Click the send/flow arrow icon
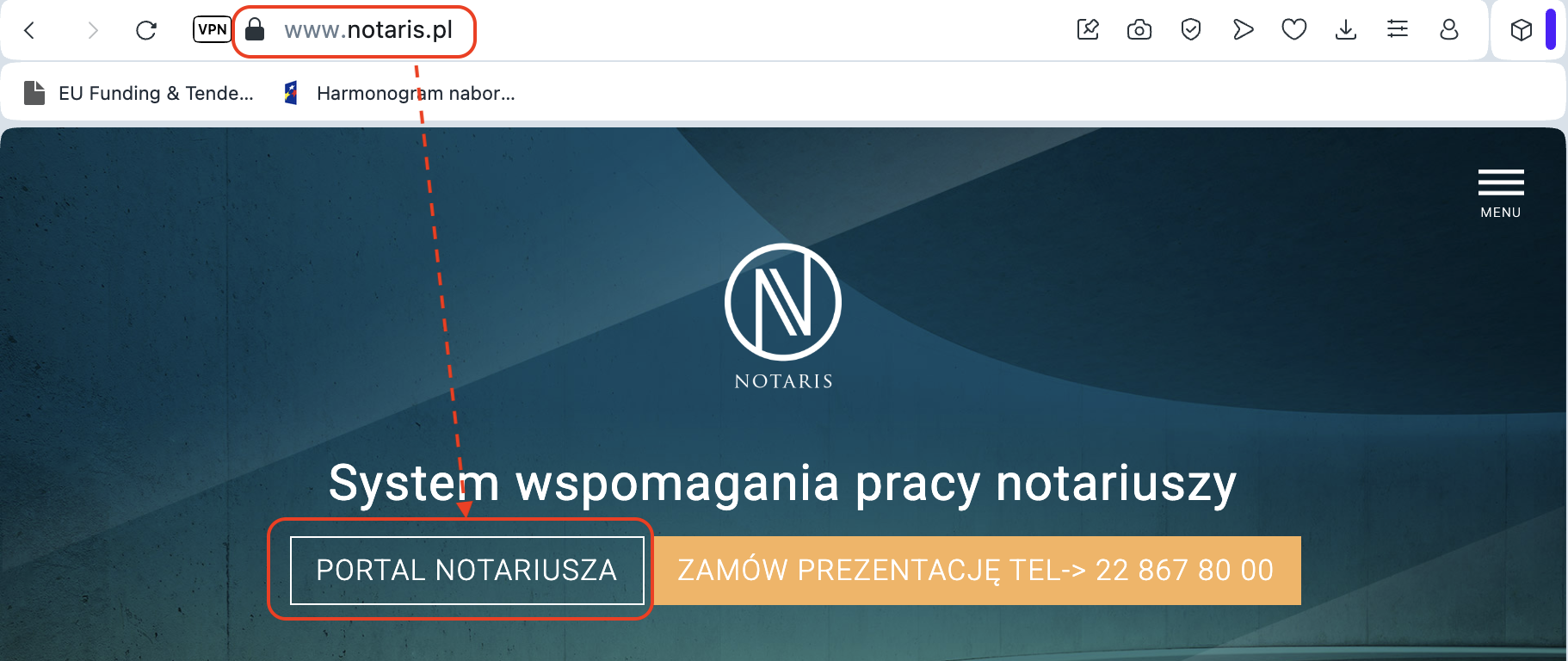This screenshot has height=661, width=1568. [x=1243, y=30]
